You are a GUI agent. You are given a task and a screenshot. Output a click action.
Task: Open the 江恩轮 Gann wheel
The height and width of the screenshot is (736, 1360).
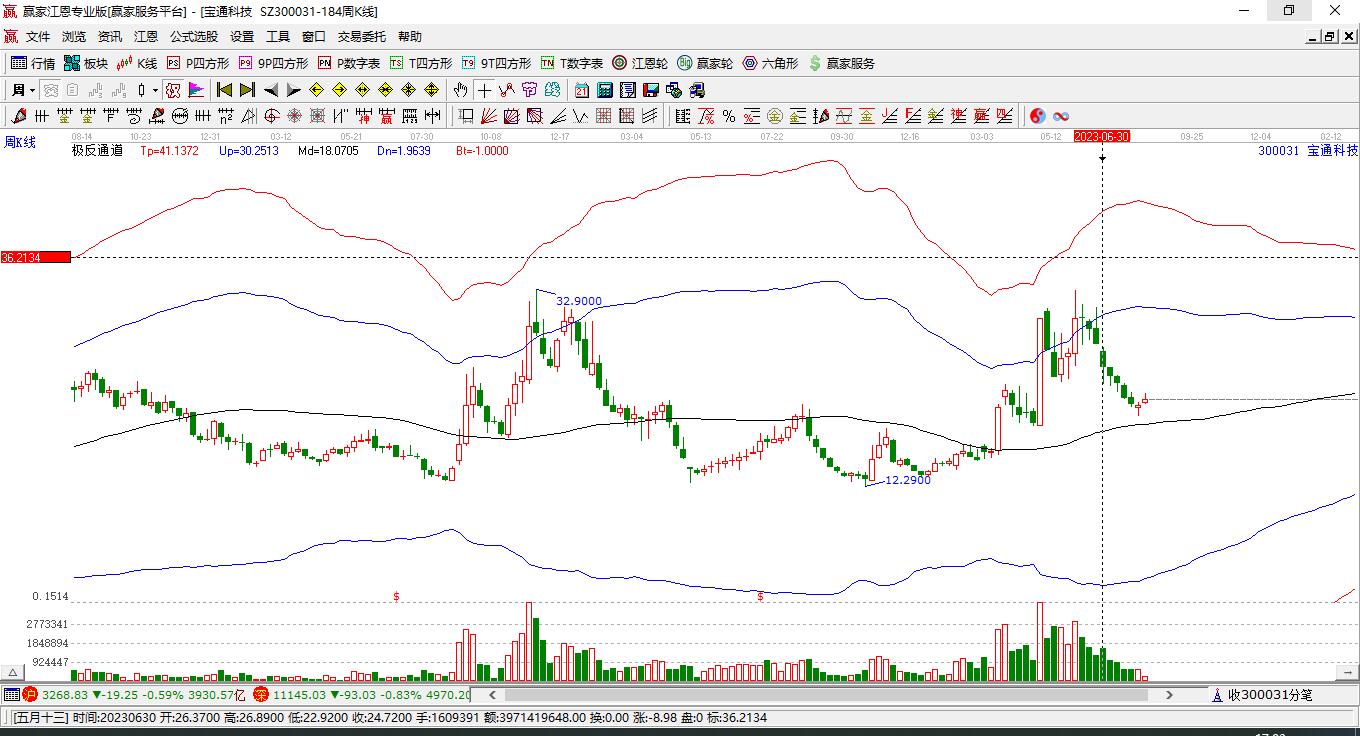(x=640, y=63)
